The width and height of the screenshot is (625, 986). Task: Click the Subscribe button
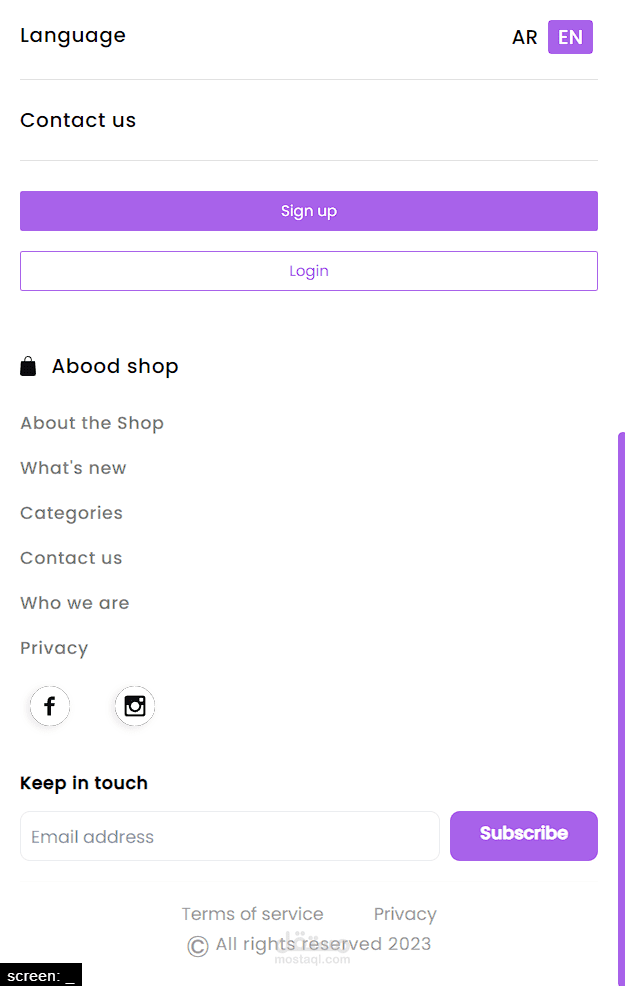point(524,836)
